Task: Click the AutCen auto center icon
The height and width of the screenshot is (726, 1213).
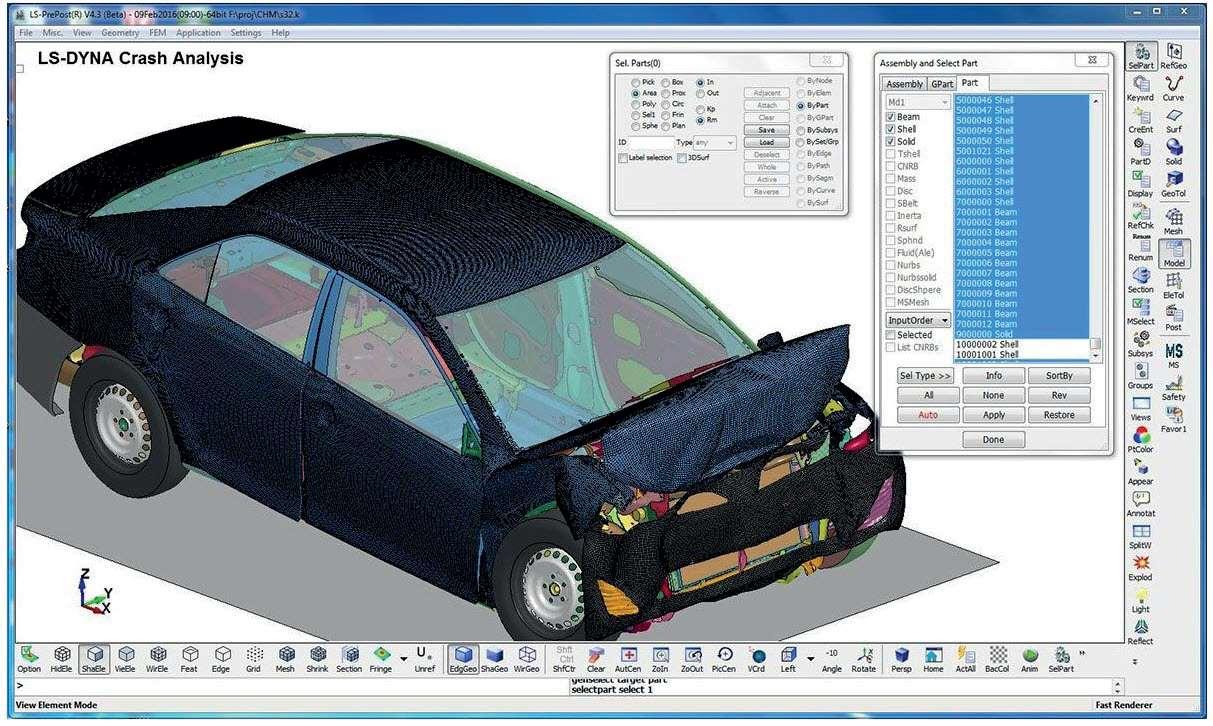Action: click(628, 659)
